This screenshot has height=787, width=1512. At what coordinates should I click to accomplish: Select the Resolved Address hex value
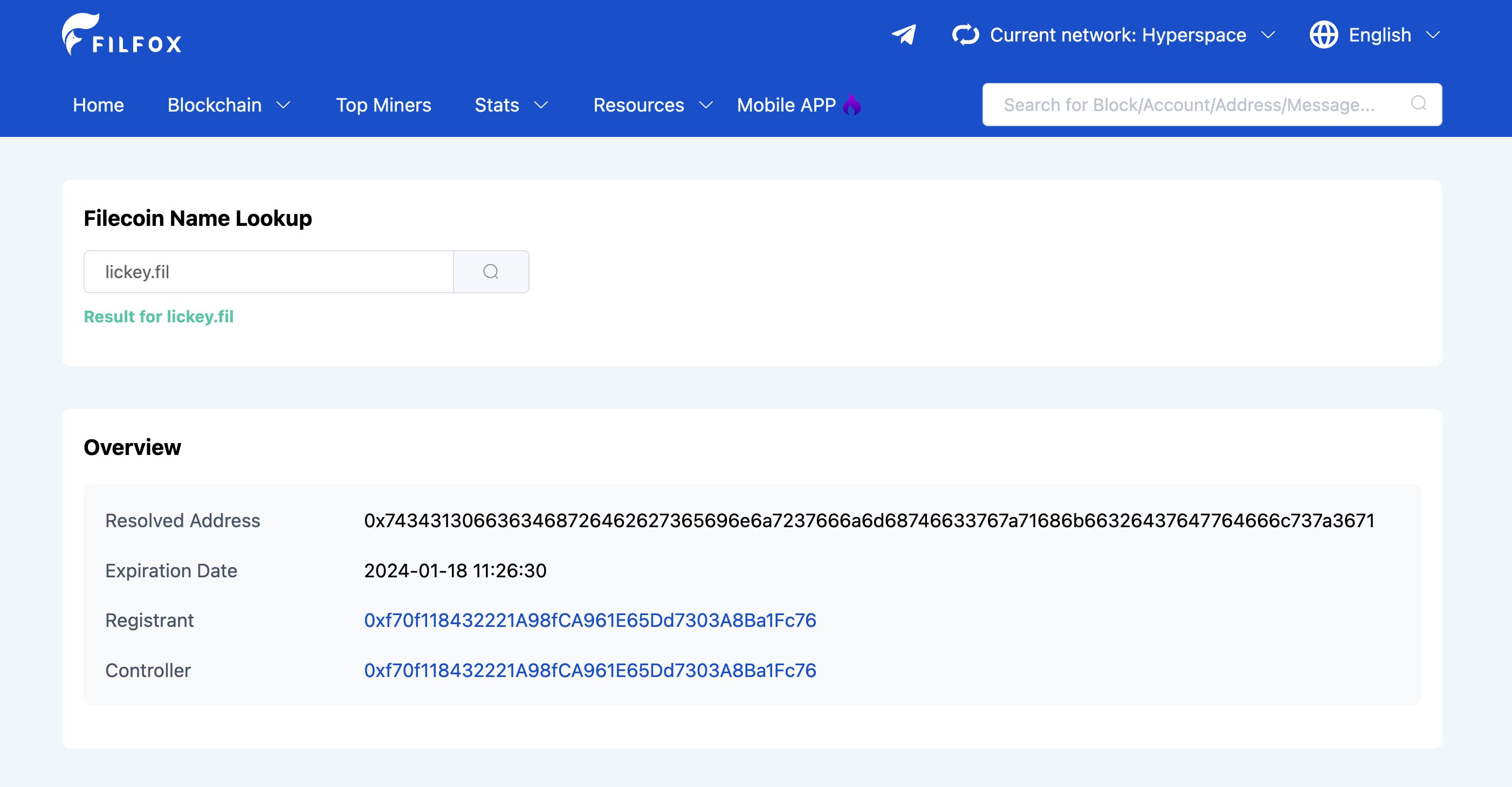(x=869, y=521)
